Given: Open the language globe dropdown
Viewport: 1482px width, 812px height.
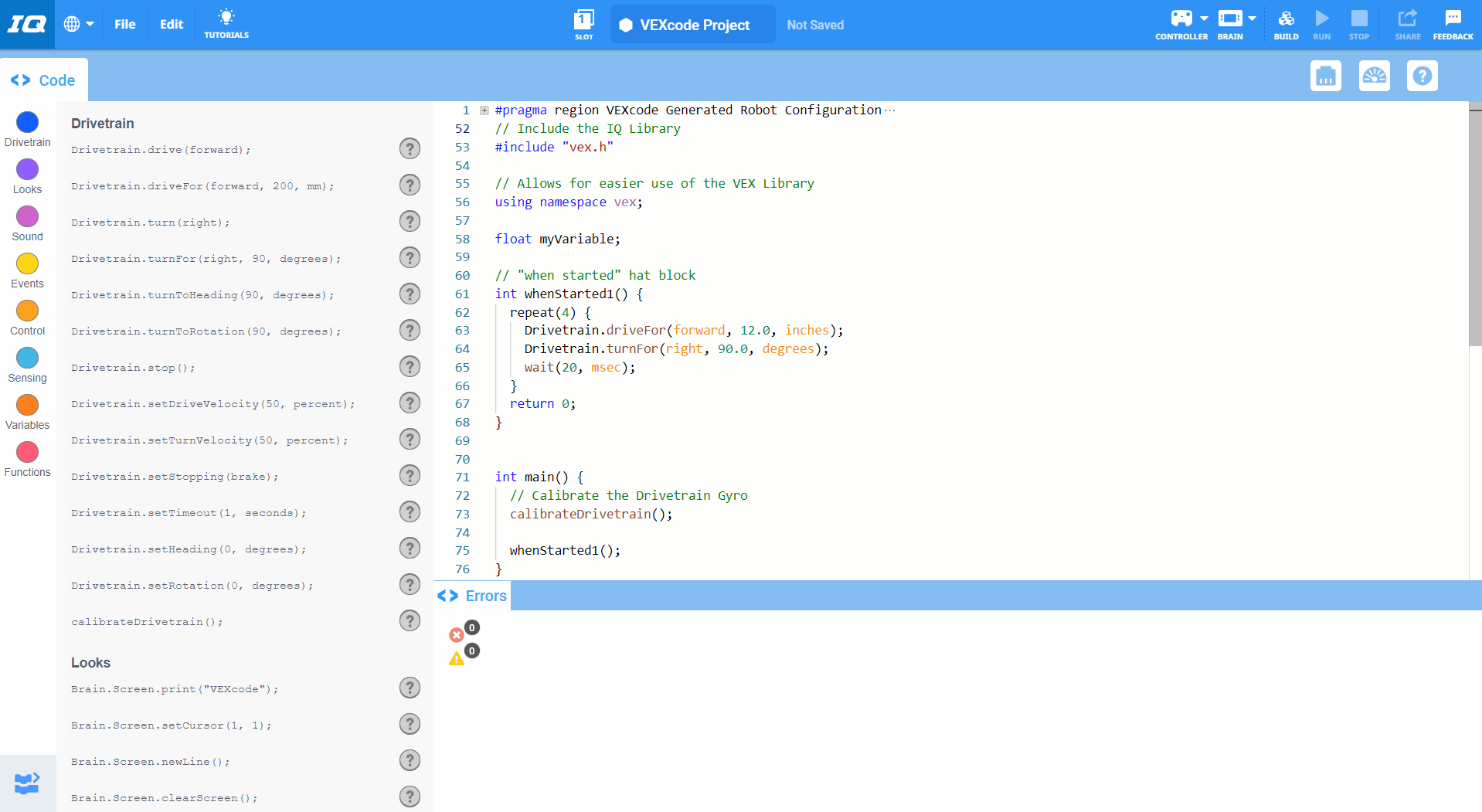Looking at the screenshot, I should (x=79, y=24).
